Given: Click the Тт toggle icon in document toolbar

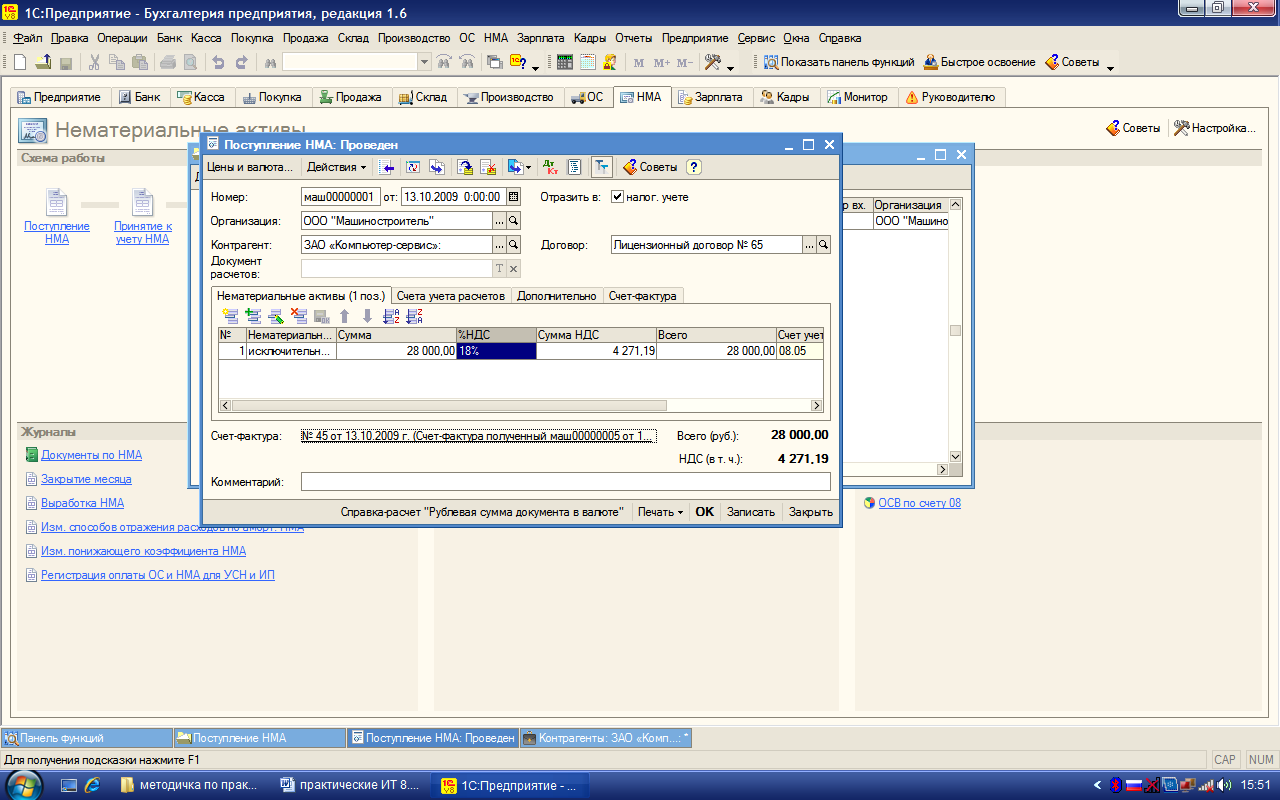Looking at the screenshot, I should (x=602, y=167).
